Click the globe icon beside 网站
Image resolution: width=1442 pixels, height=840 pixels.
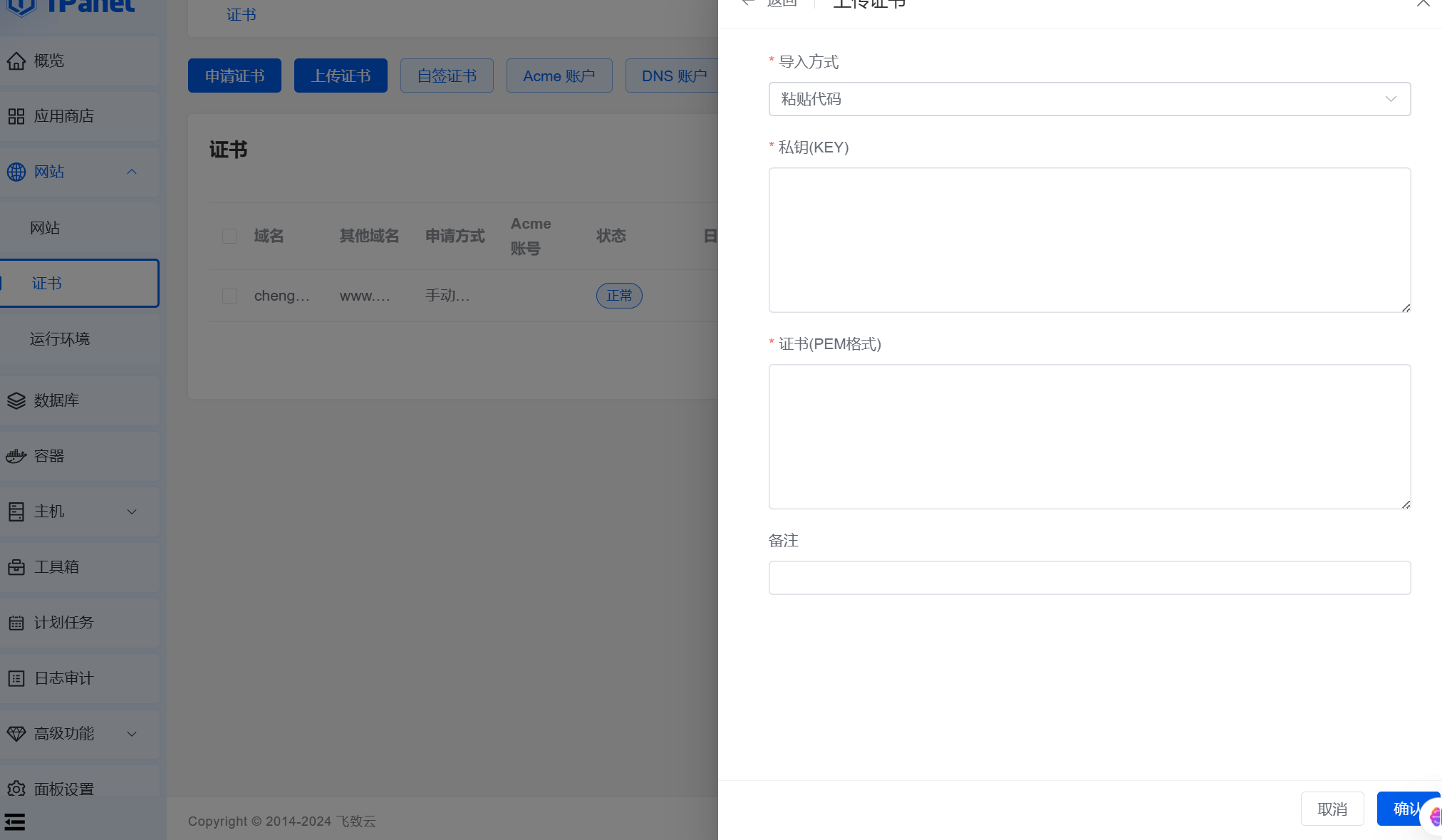tap(16, 172)
